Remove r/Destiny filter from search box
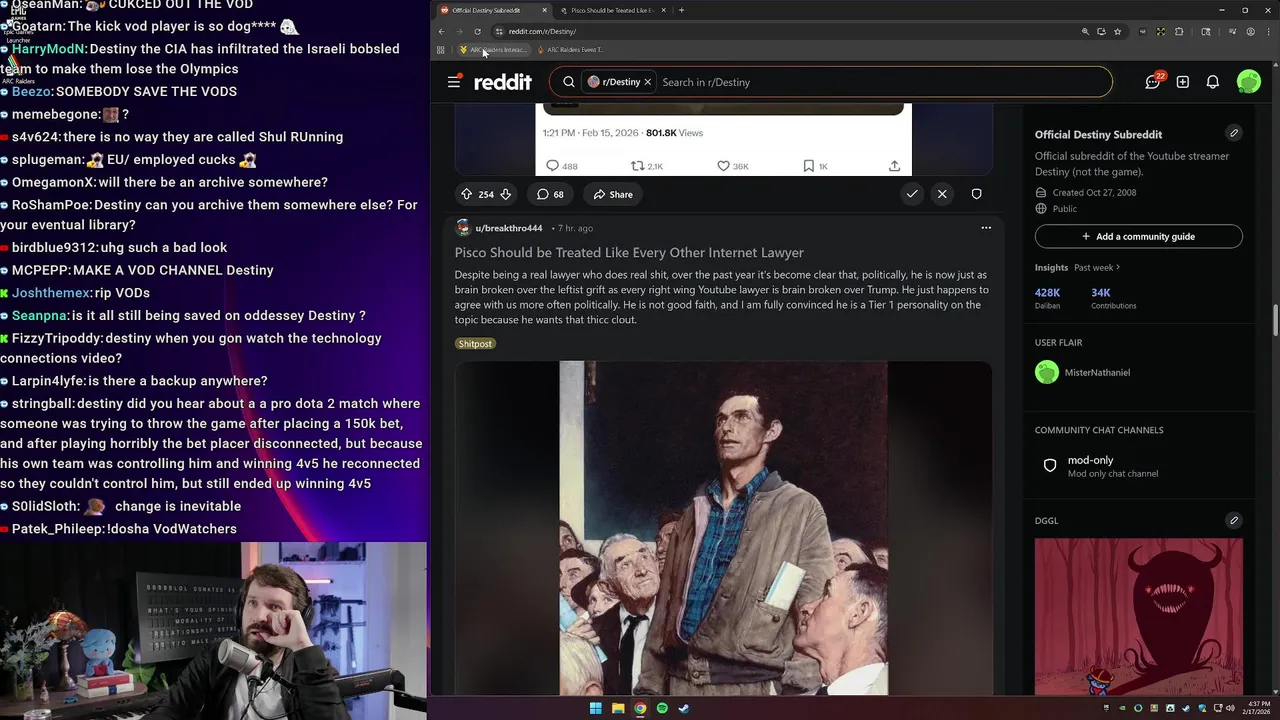The image size is (1280, 720). pos(648,82)
